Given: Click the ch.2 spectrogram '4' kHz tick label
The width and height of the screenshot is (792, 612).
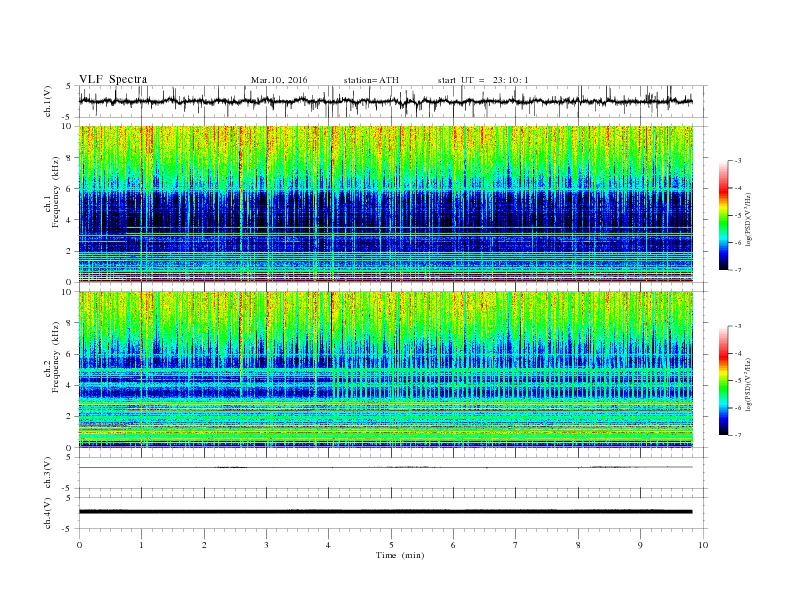Looking at the screenshot, I should [x=69, y=385].
